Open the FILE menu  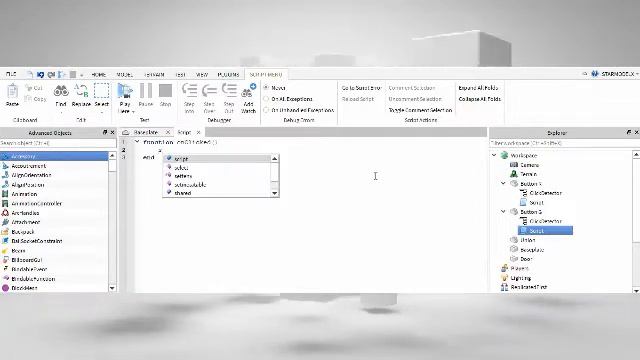click(11, 74)
